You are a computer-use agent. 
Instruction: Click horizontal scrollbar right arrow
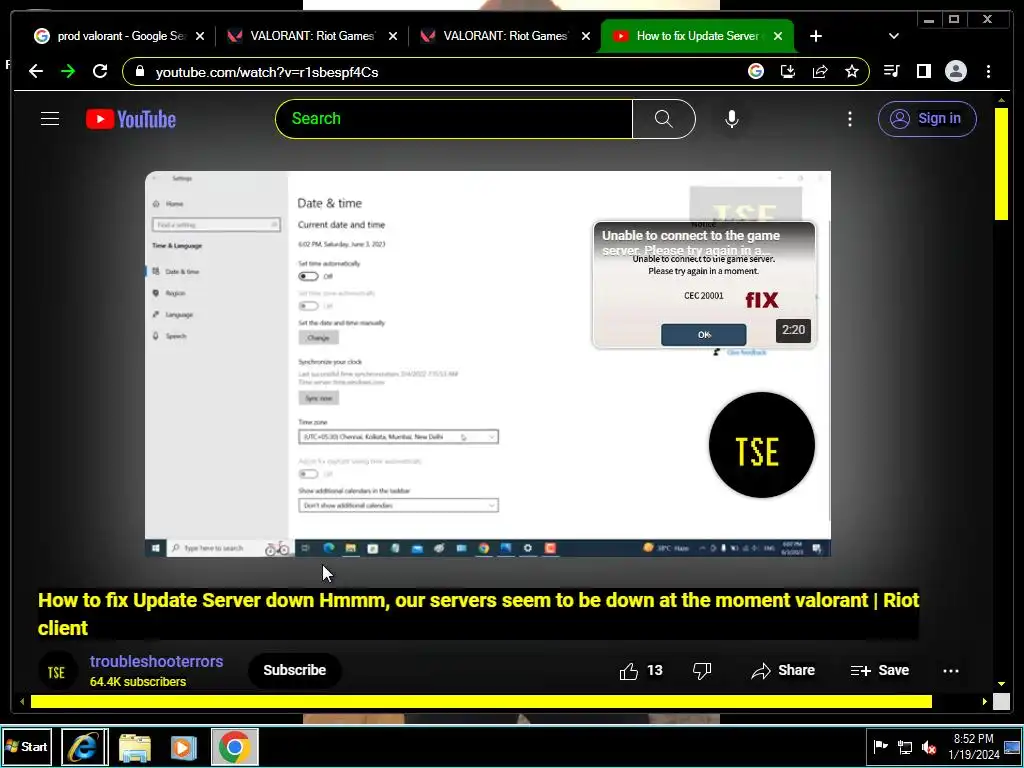pos(985,701)
